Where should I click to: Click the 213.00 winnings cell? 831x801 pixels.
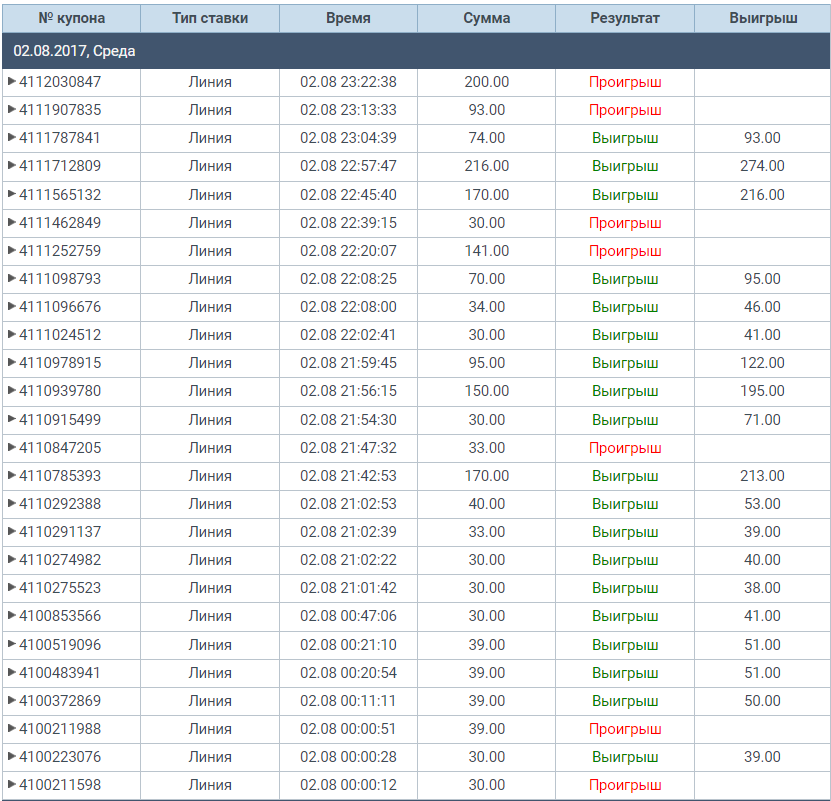coord(762,476)
